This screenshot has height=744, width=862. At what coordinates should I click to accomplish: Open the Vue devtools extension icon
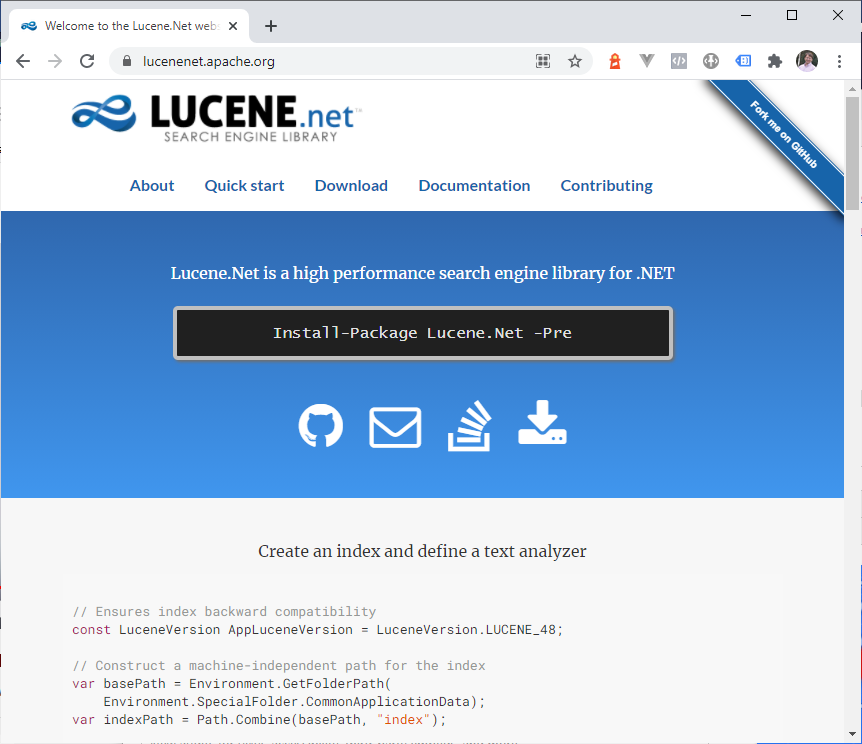pos(647,61)
